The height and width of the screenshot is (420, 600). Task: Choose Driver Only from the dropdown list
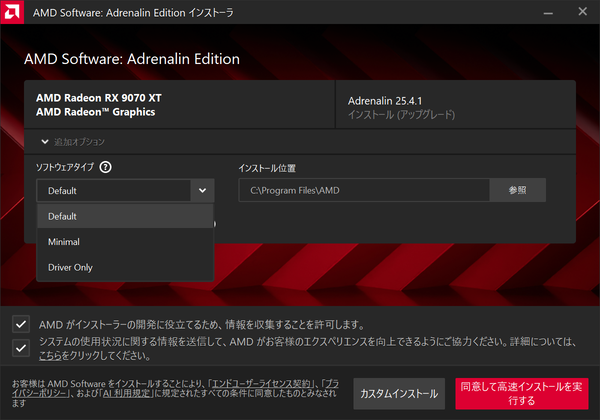tap(125, 267)
